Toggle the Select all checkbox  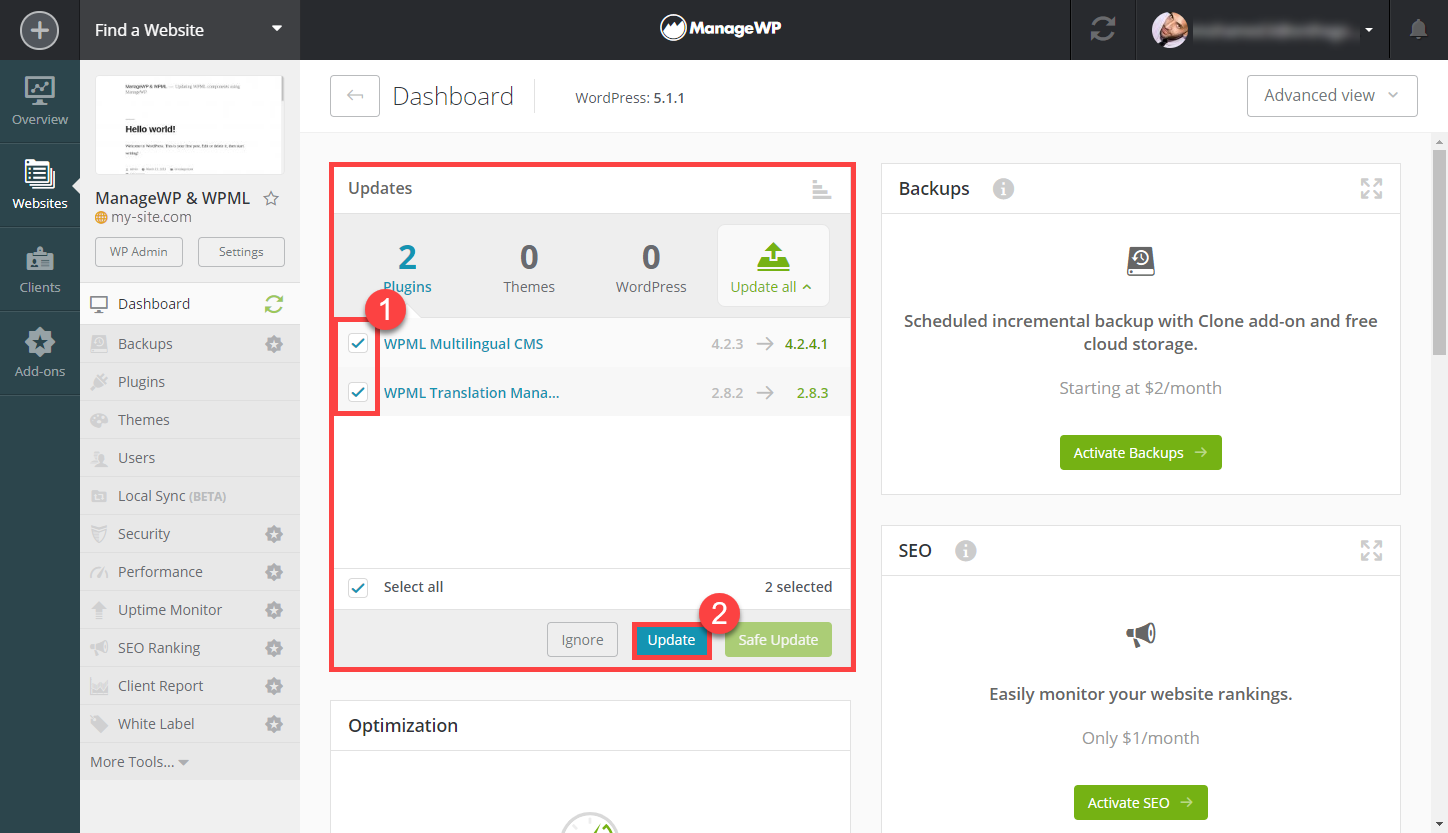click(x=358, y=587)
